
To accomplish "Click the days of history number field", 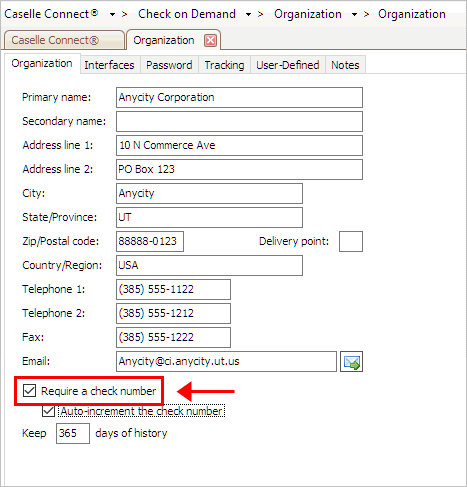I will point(73,433).
